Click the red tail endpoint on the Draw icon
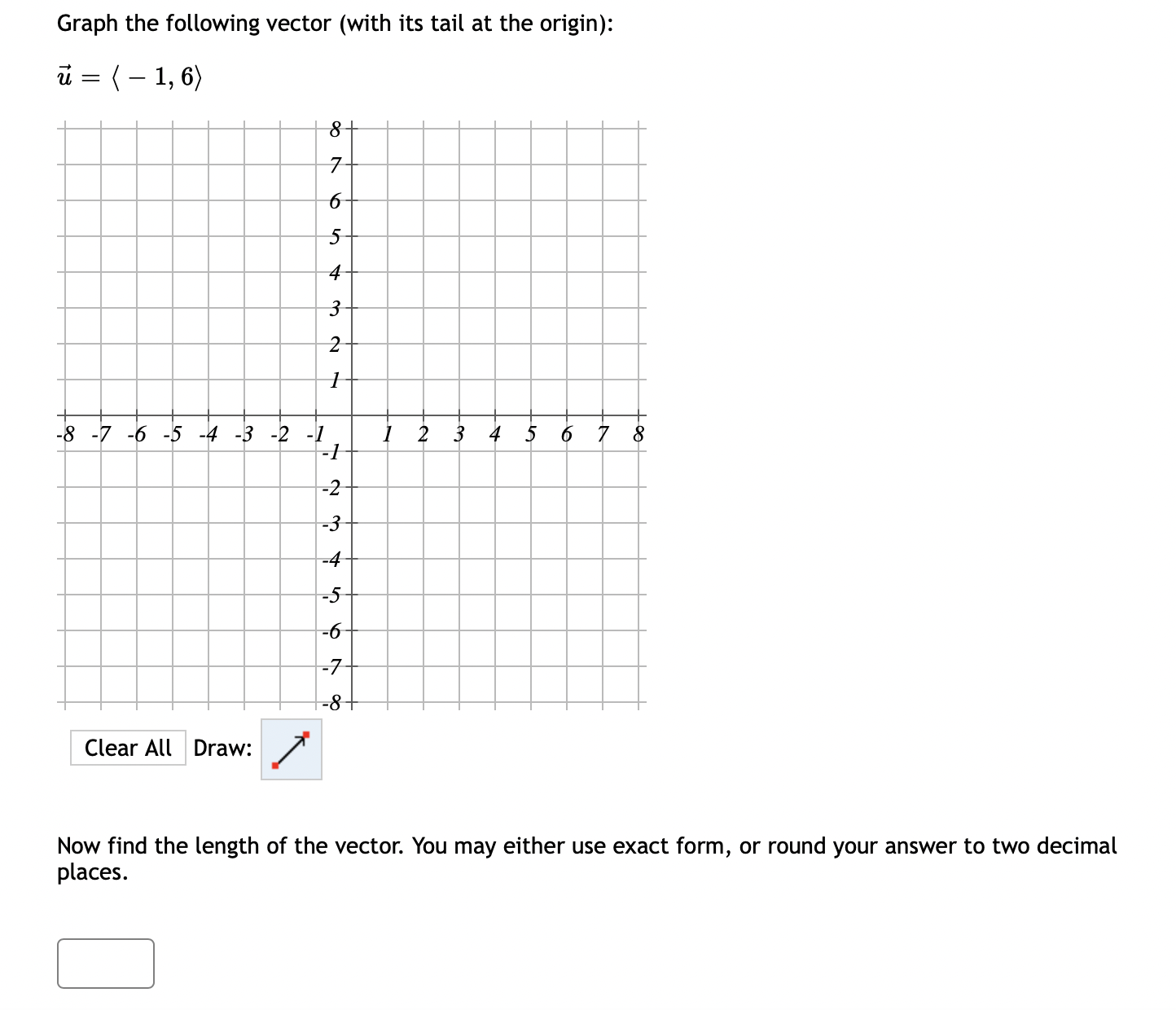 (x=276, y=766)
